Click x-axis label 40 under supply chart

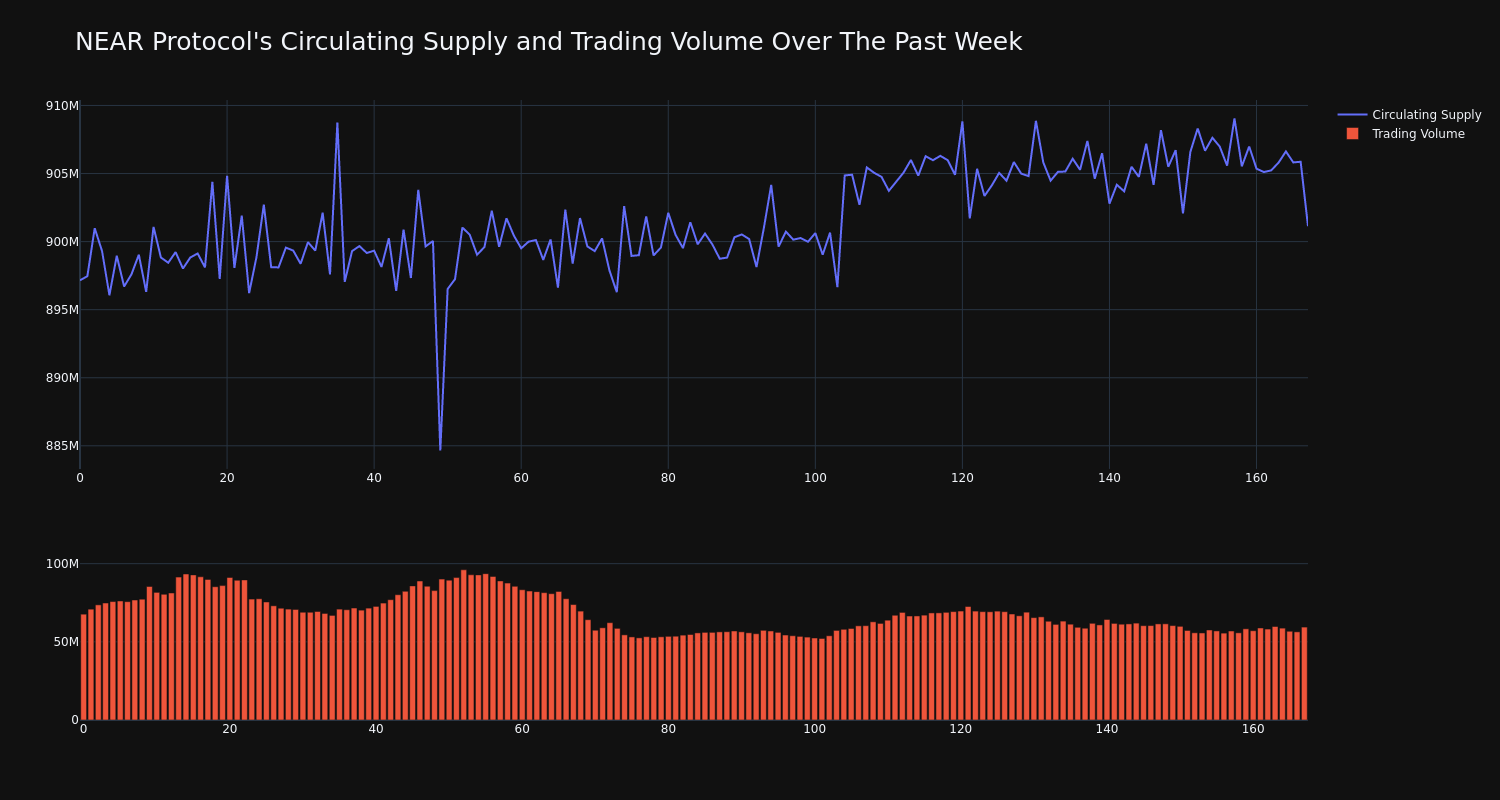tap(374, 478)
